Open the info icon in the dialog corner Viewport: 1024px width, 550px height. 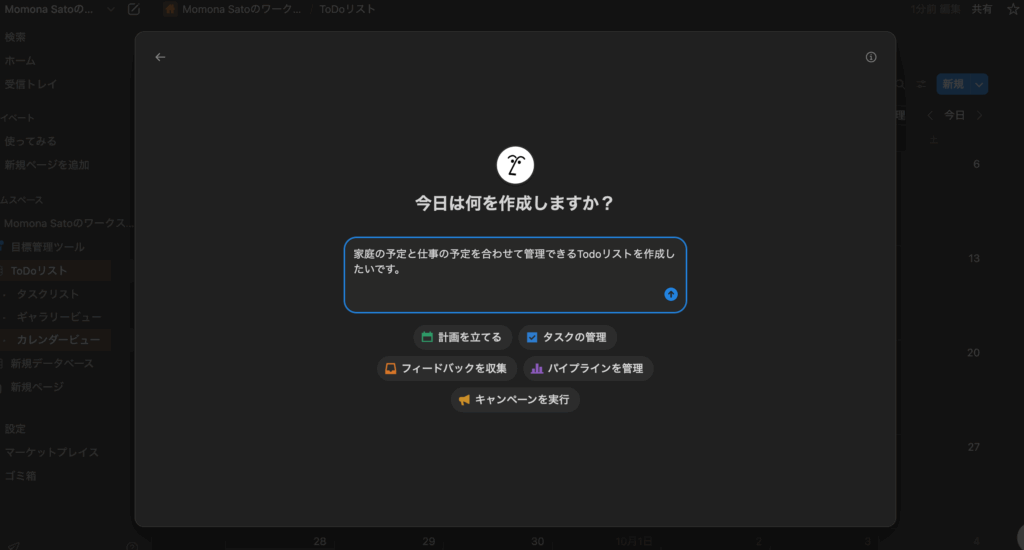tap(871, 57)
